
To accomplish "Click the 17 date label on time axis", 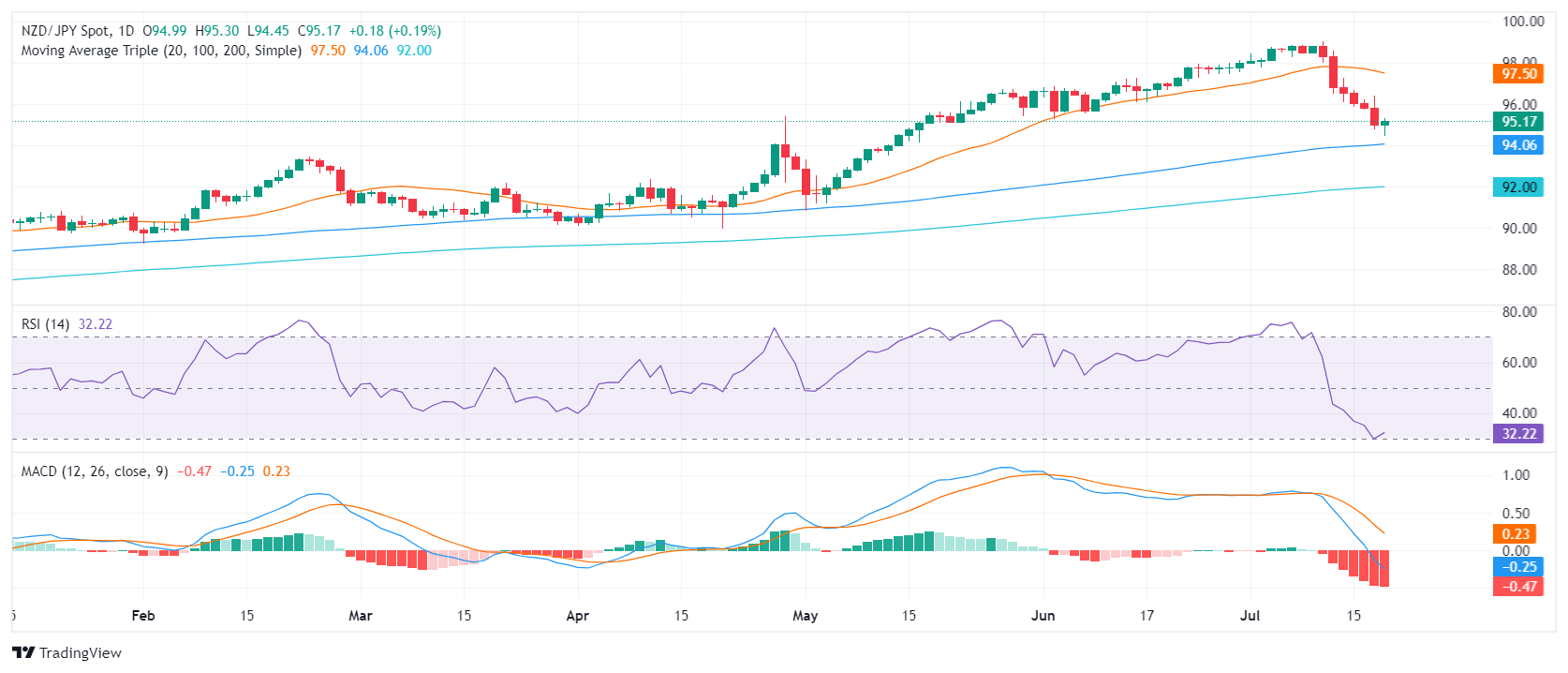I will (x=1146, y=616).
